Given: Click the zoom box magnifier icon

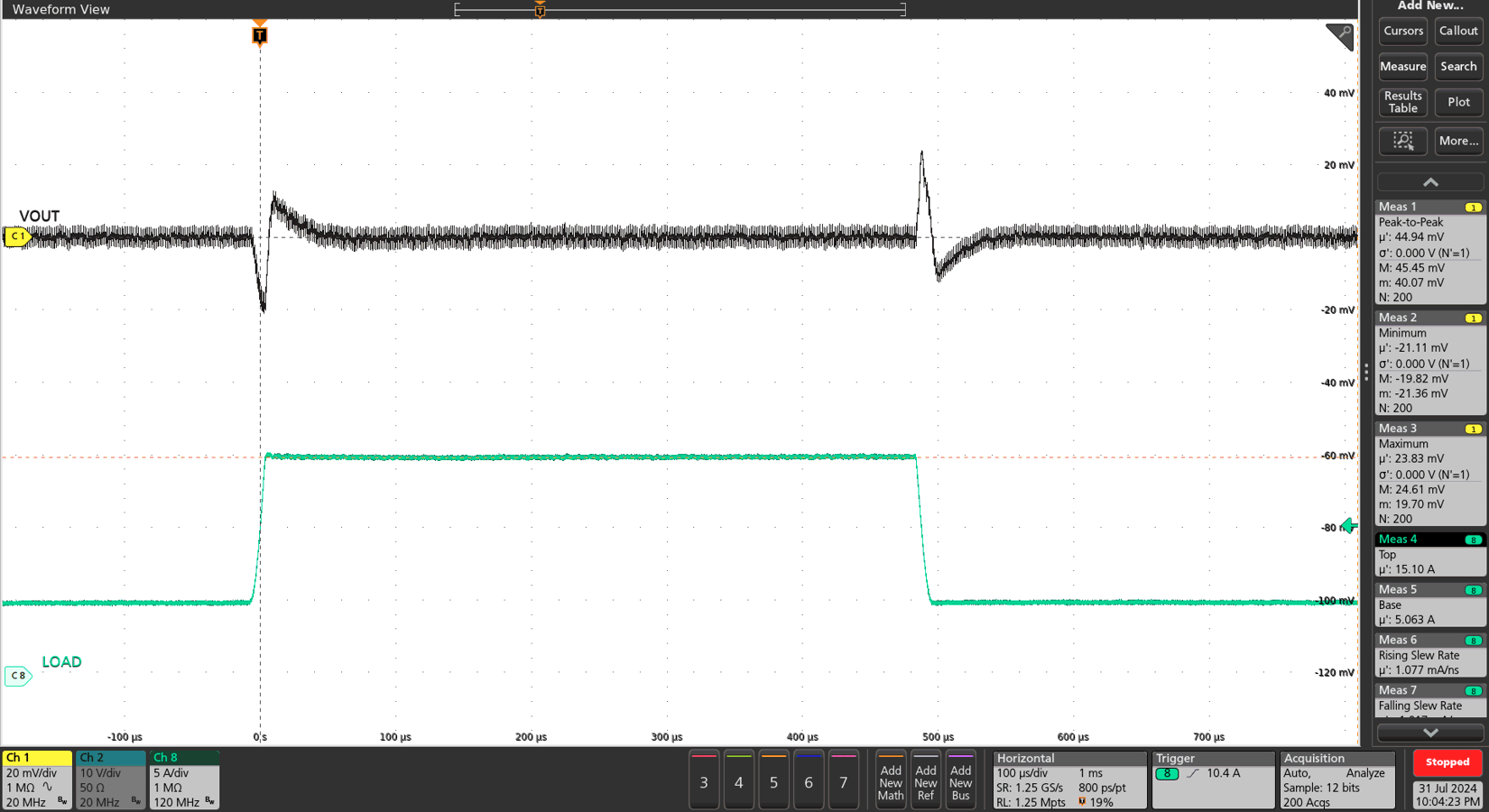Looking at the screenshot, I should pos(1402,141).
